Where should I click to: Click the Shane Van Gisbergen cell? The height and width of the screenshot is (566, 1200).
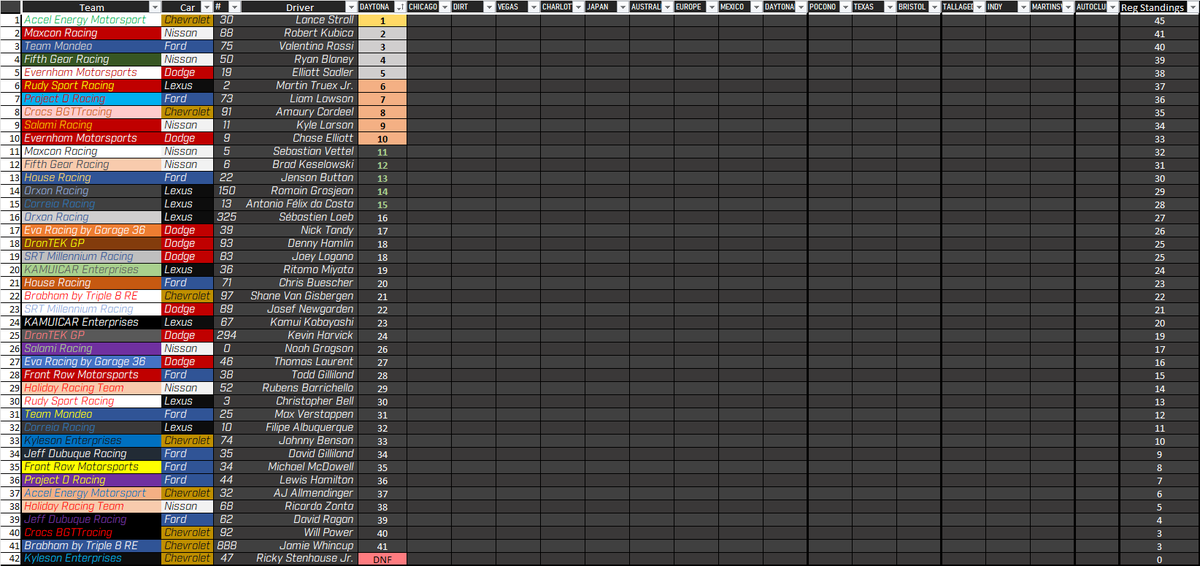click(299, 296)
